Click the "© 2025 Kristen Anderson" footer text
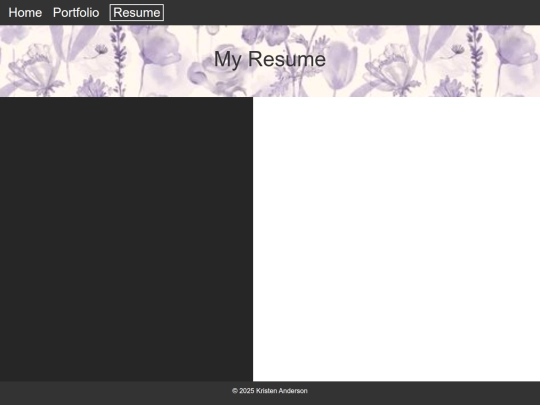 point(270,391)
